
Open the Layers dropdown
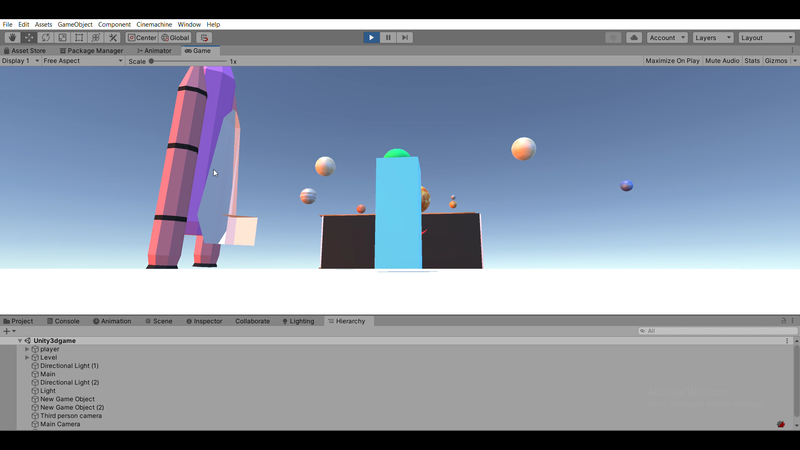pyautogui.click(x=711, y=38)
